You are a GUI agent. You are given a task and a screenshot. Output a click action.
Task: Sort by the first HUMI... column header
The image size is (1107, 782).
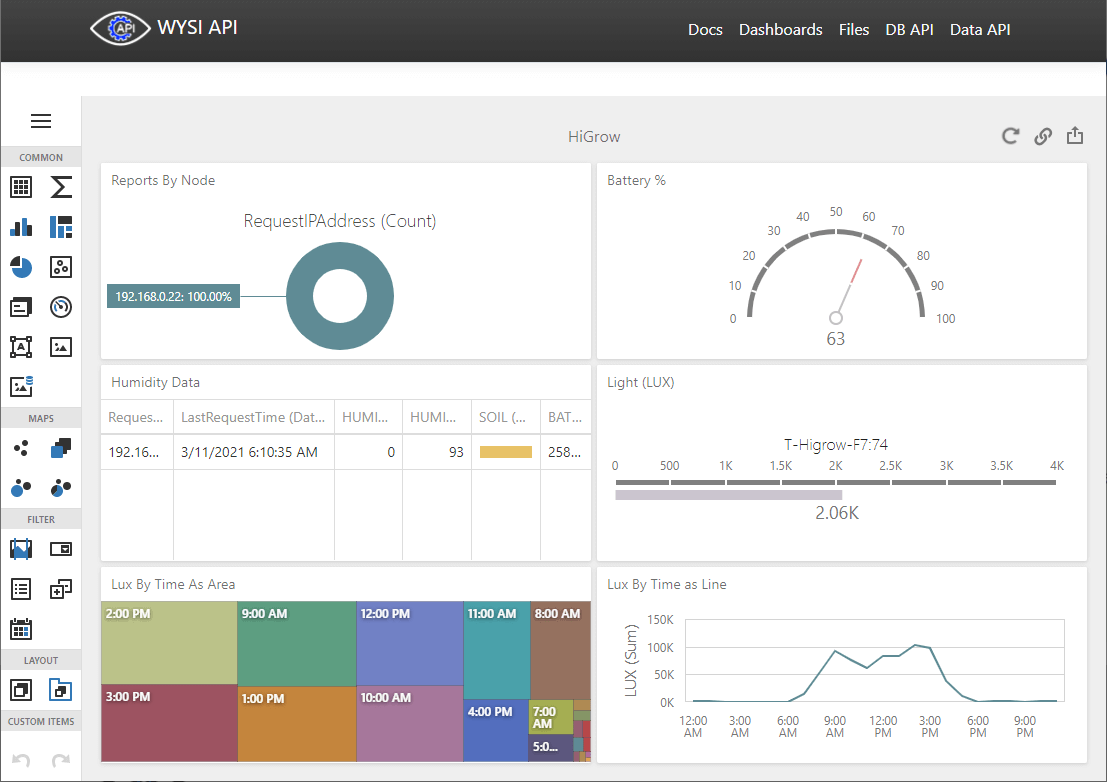(x=368, y=417)
